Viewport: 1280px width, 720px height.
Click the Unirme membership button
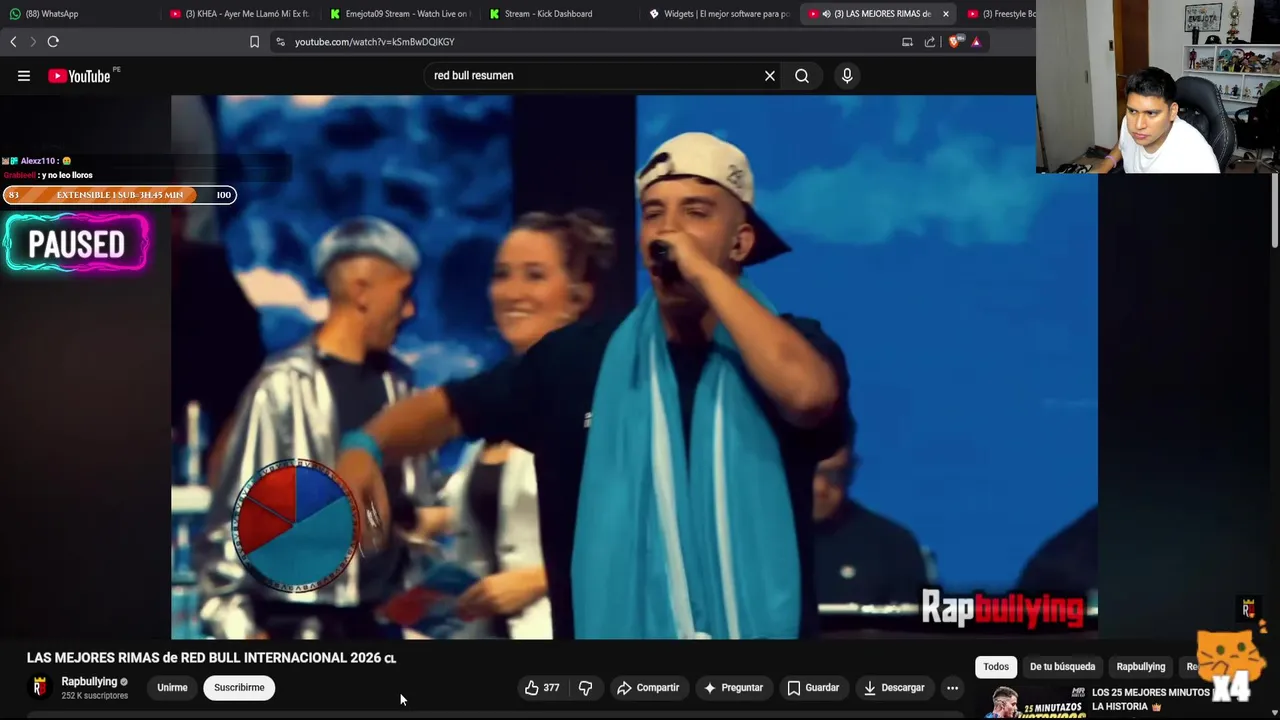[172, 688]
